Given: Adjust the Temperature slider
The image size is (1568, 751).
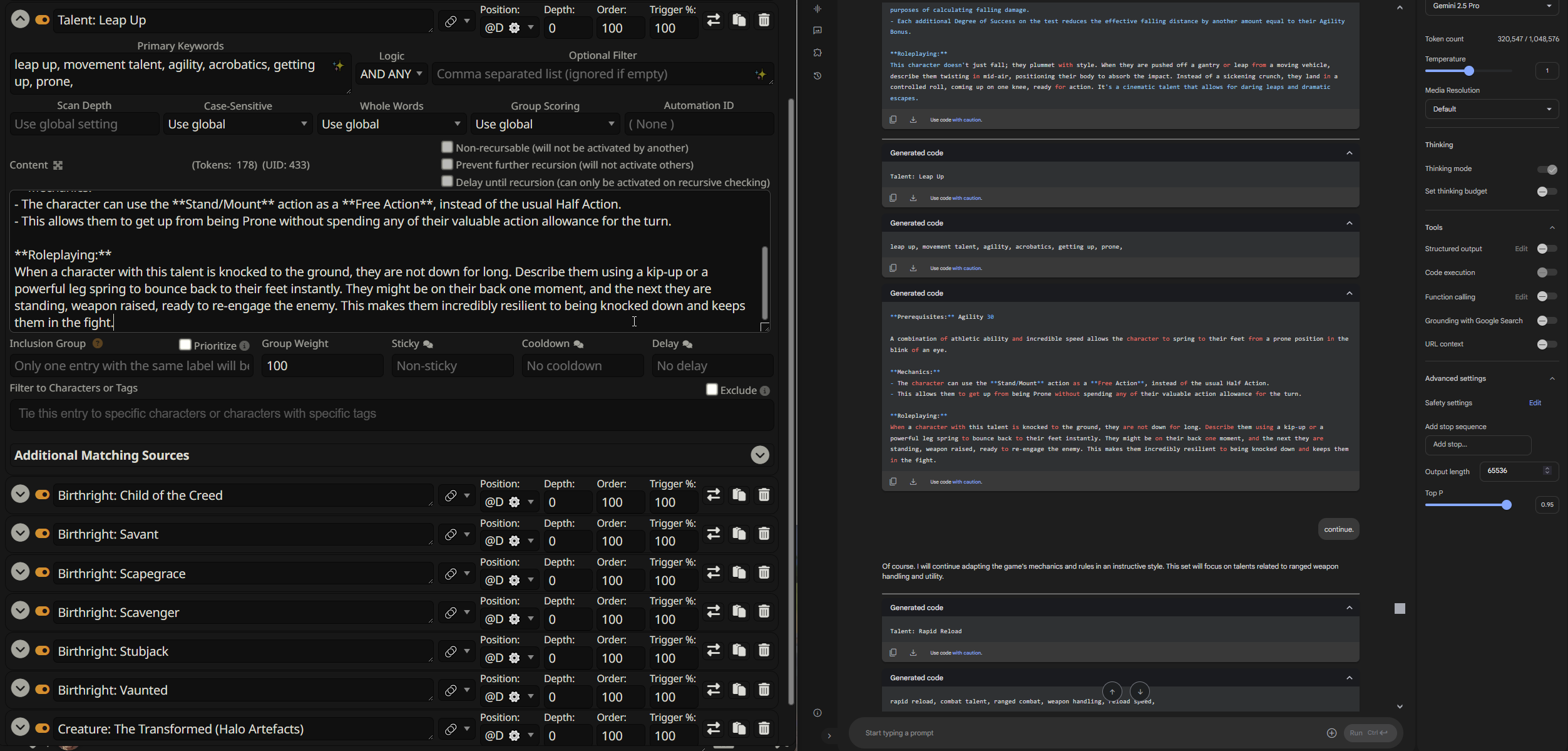Looking at the screenshot, I should coord(1469,71).
